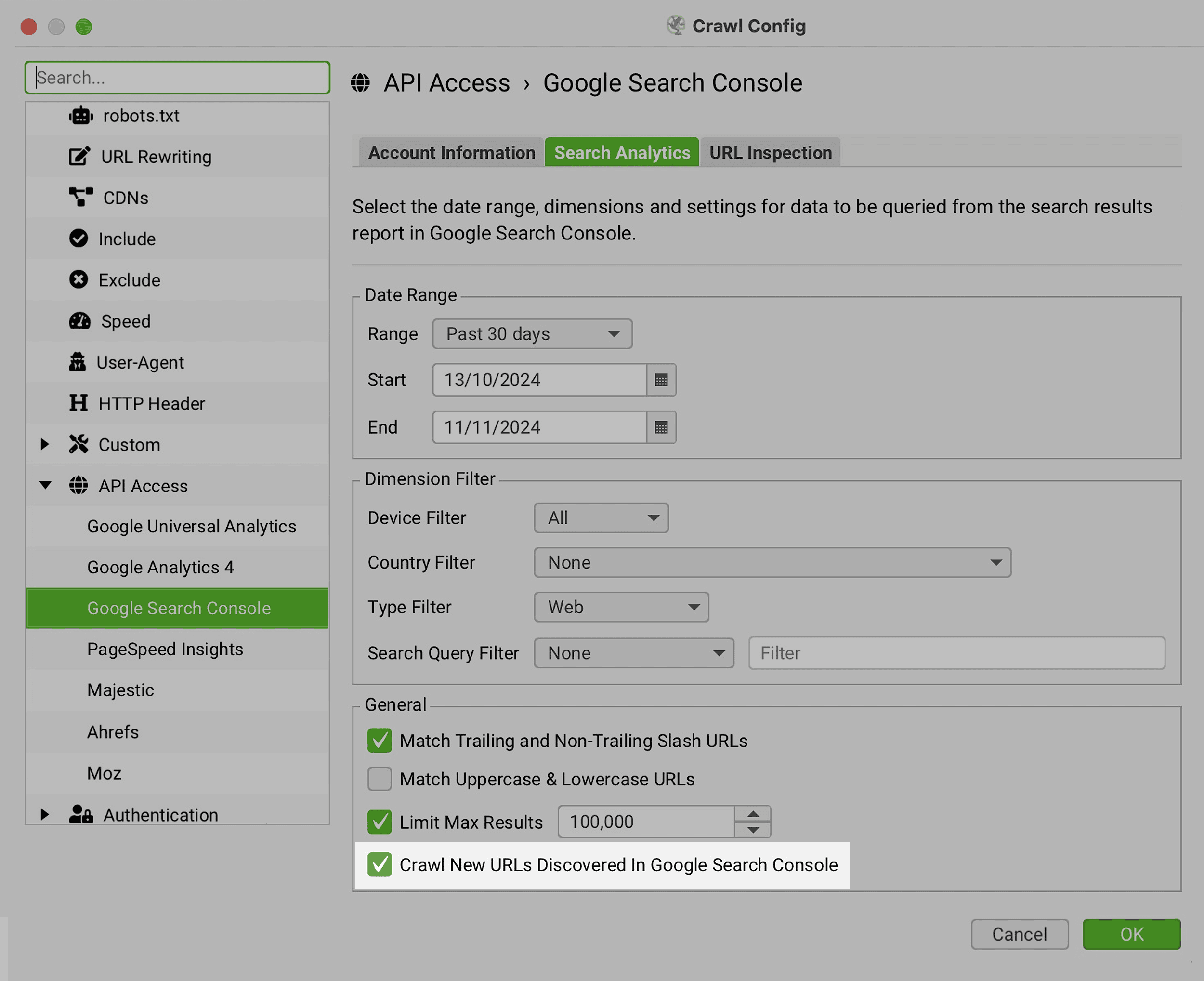The width and height of the screenshot is (1204, 981).
Task: Expand the Authentication tree section
Action: tap(45, 814)
